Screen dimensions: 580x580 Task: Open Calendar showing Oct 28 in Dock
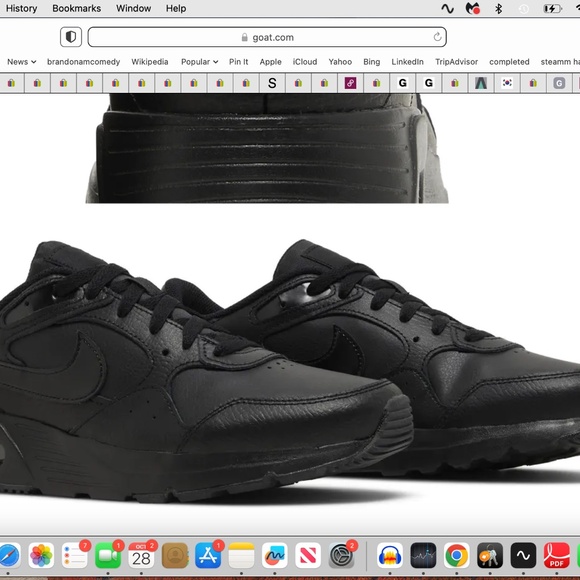tap(141, 555)
